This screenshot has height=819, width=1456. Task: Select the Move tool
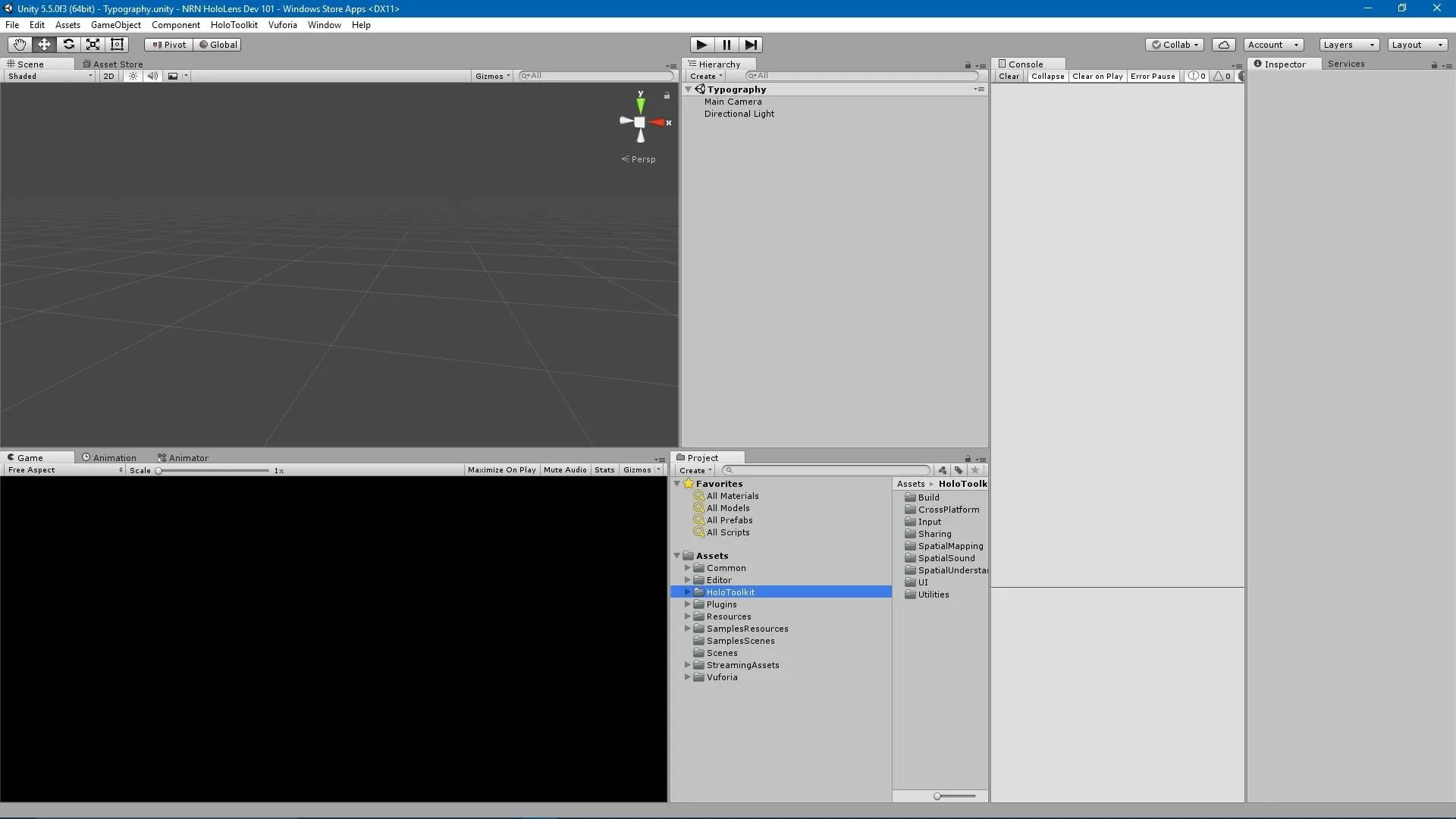coord(44,45)
